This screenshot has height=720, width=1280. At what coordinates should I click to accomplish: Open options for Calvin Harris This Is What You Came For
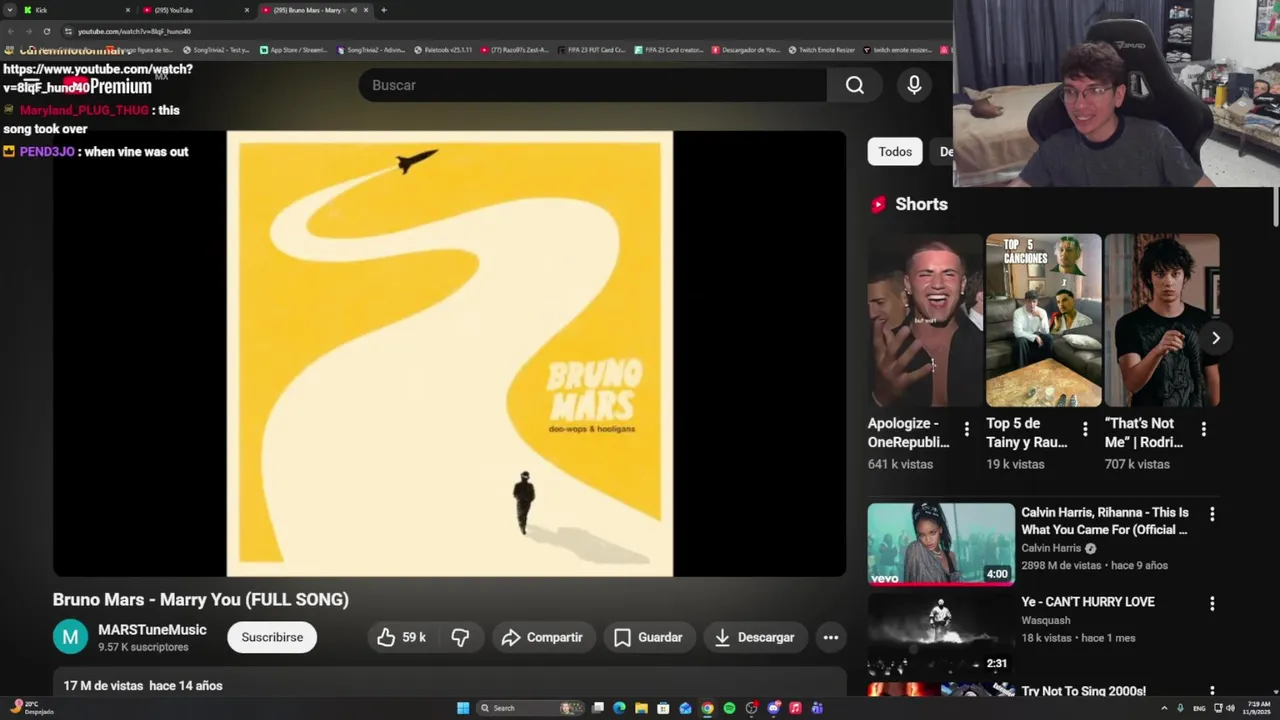(1212, 514)
